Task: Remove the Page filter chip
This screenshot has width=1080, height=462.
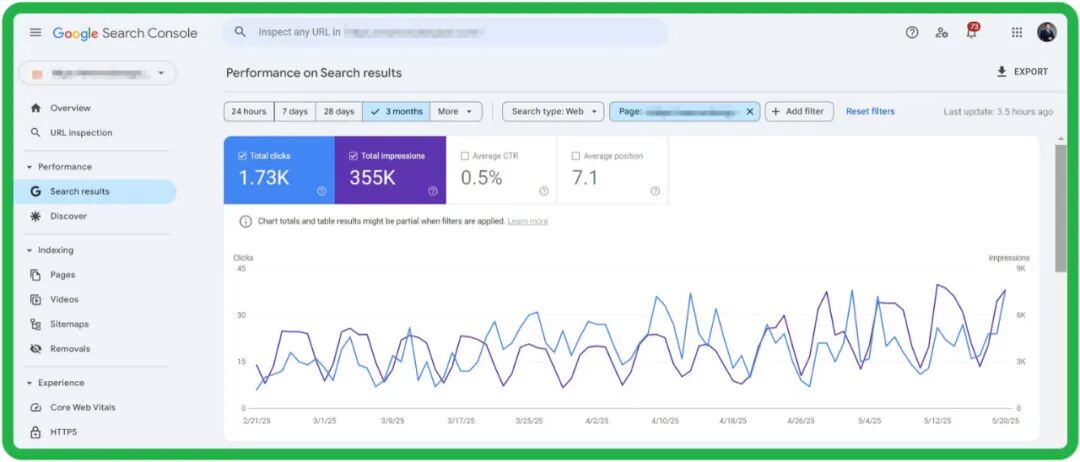Action: (x=749, y=112)
